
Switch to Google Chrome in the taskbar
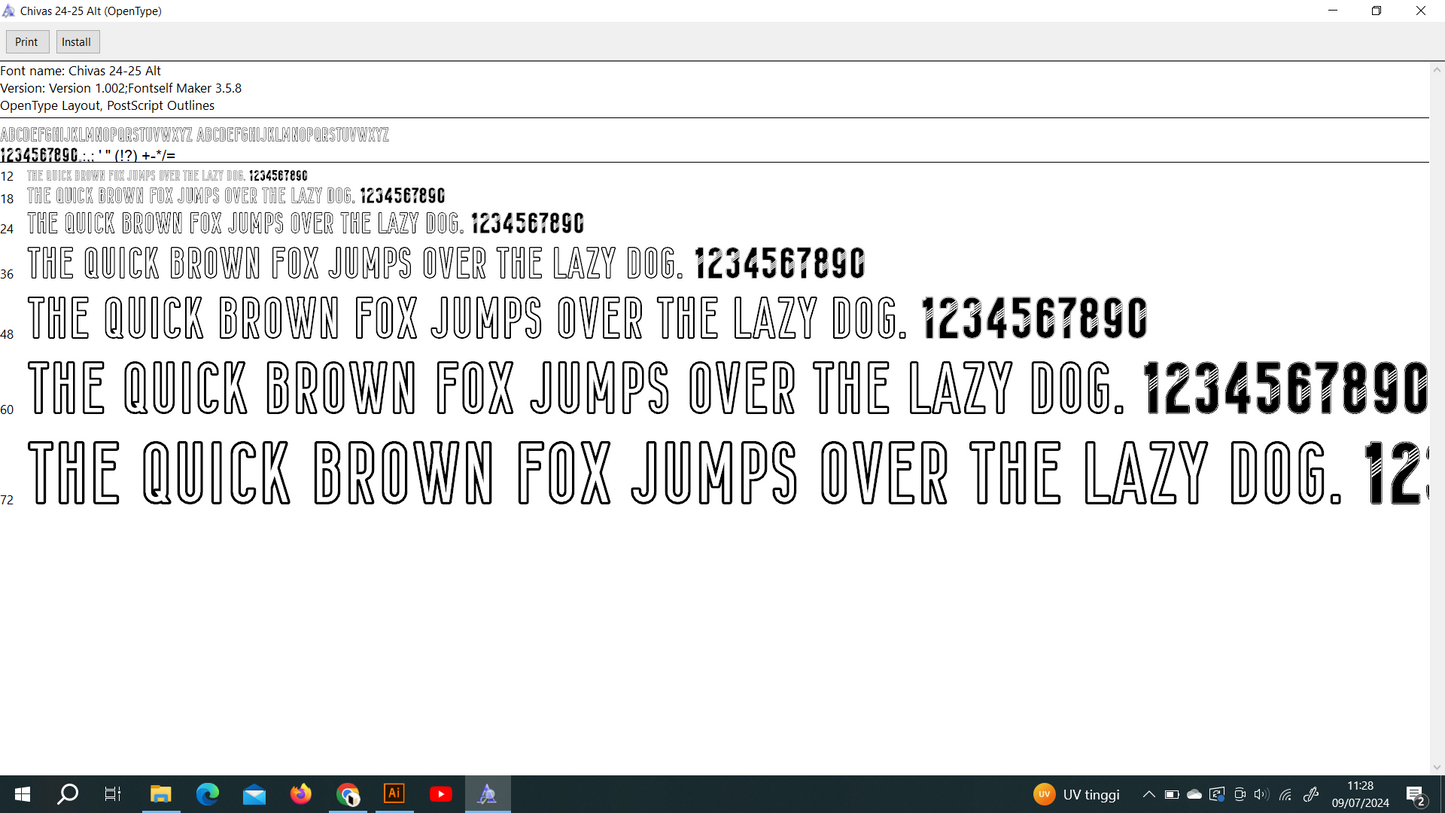(x=347, y=794)
